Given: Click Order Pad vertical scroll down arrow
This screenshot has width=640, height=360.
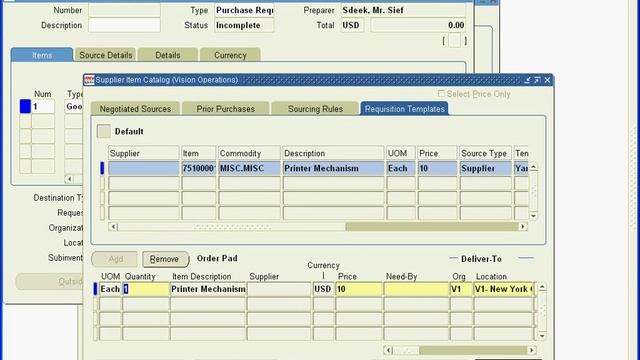Looking at the screenshot, I should pyautogui.click(x=542, y=336).
